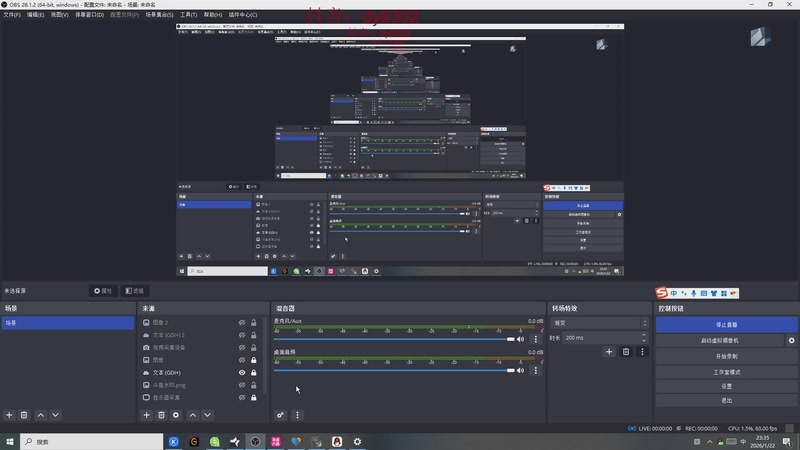
Task: Move the source down in the list
Action: point(208,415)
